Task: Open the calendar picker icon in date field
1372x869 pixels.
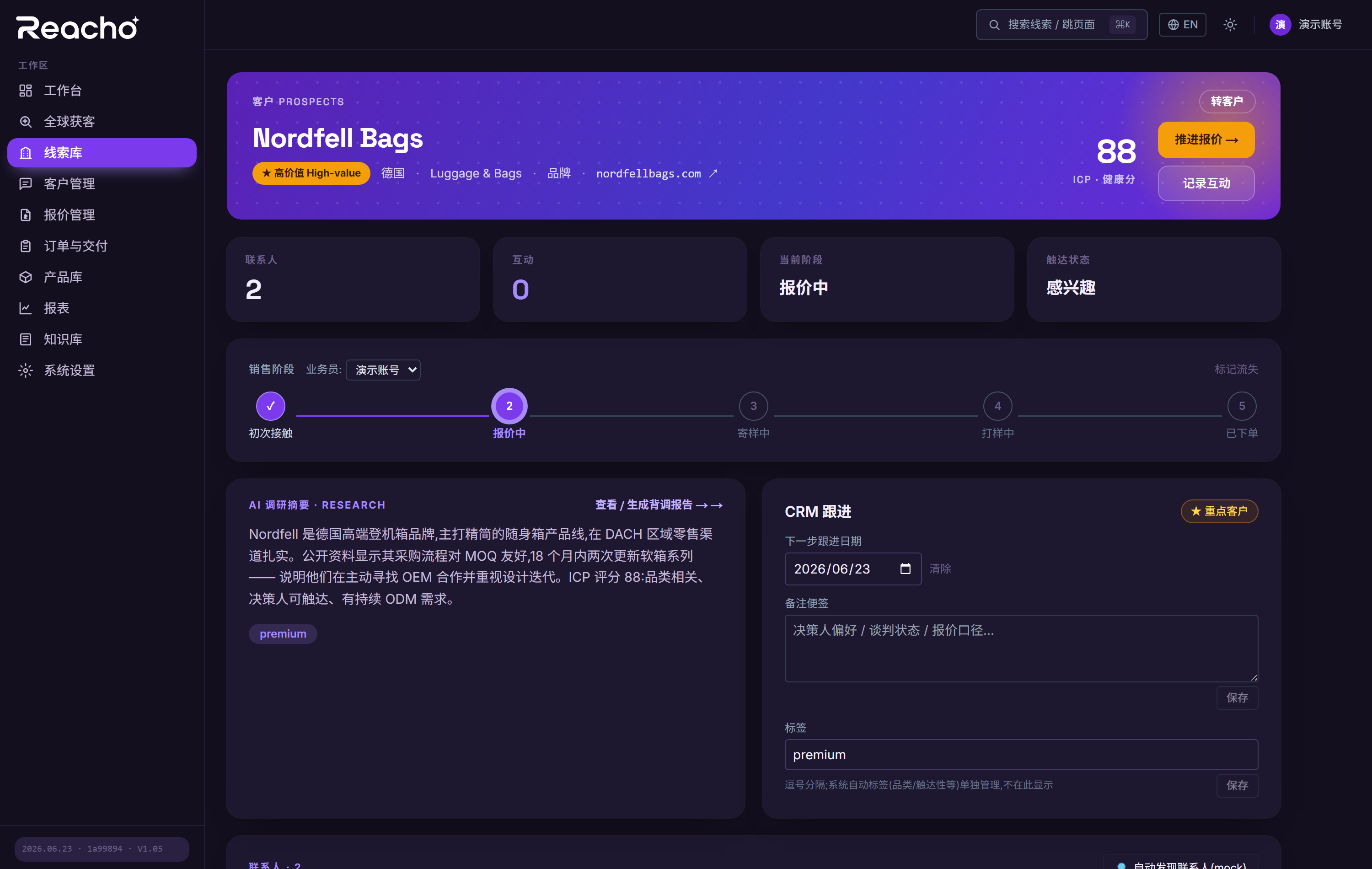Action: tap(906, 569)
